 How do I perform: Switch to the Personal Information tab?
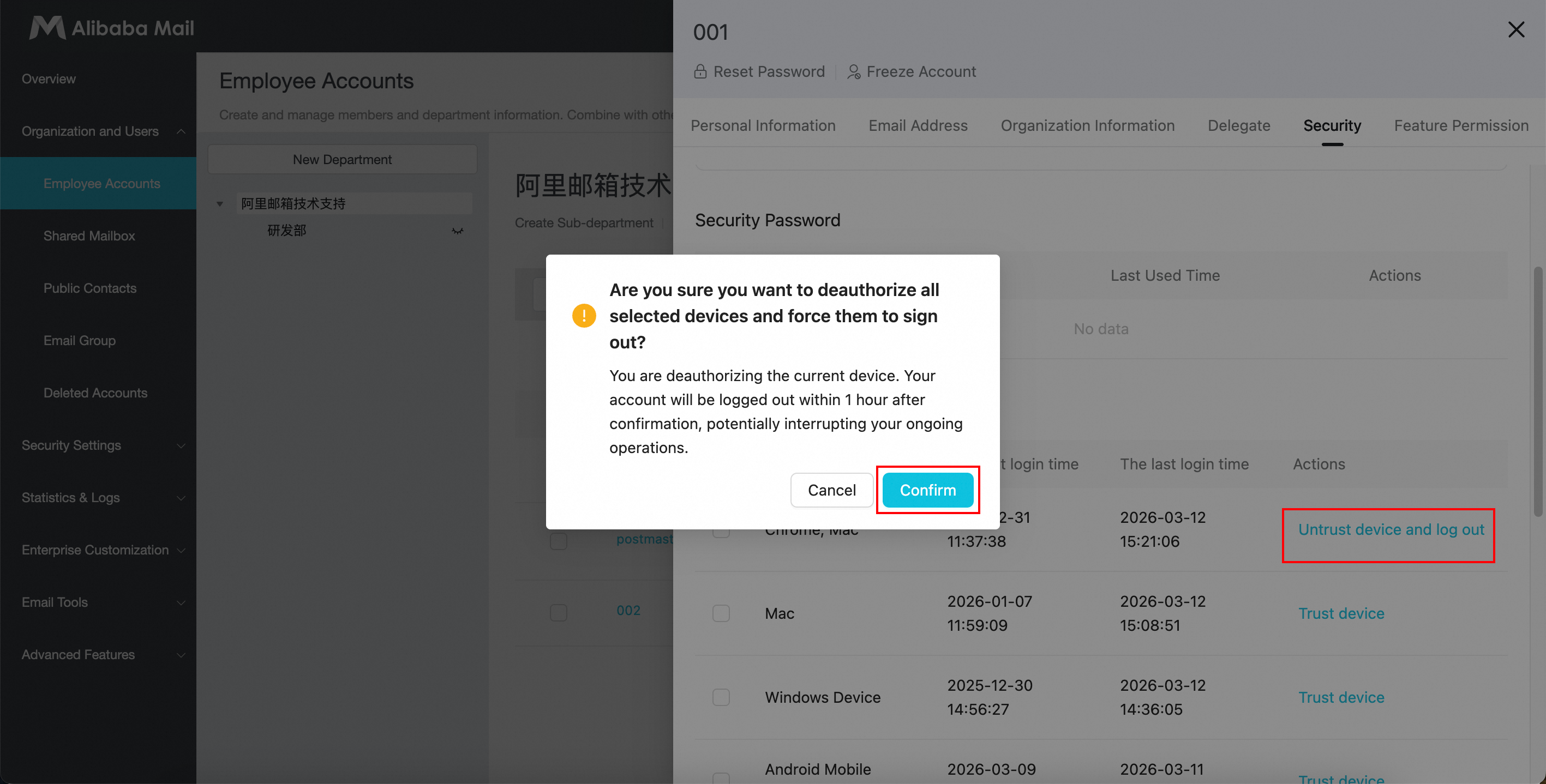coord(762,125)
